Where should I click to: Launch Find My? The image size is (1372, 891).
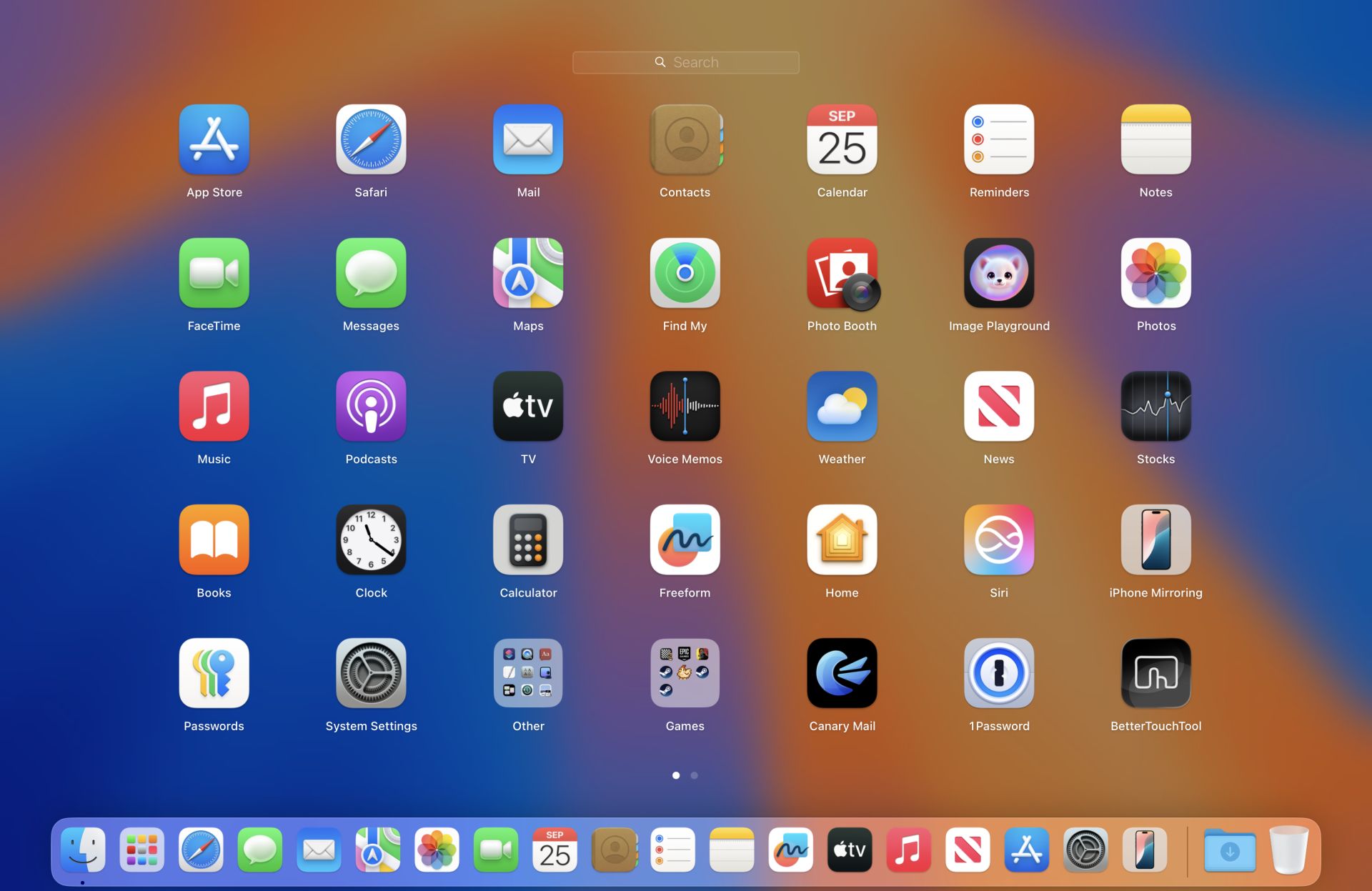[x=685, y=274]
